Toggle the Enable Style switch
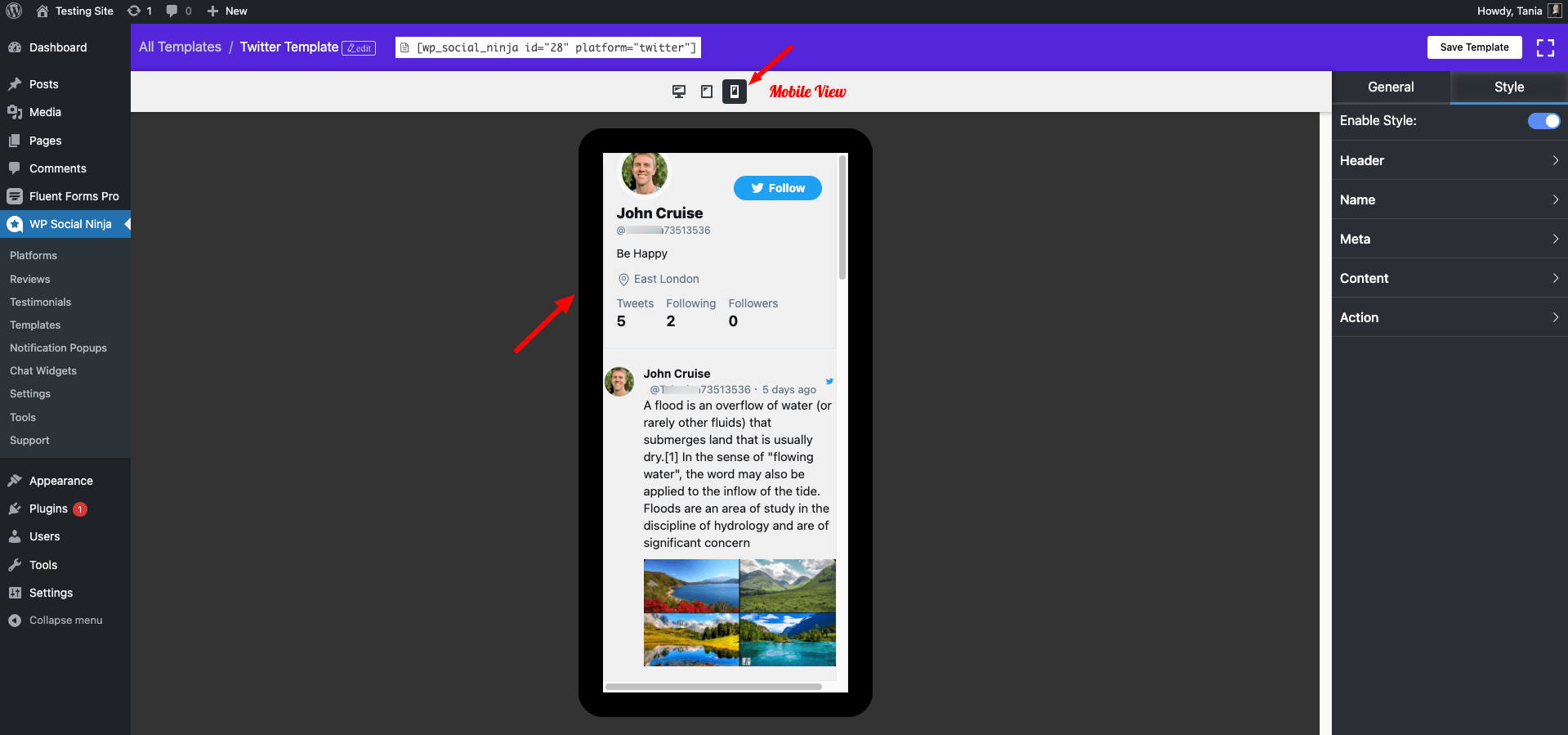The image size is (1568, 735). click(1543, 121)
